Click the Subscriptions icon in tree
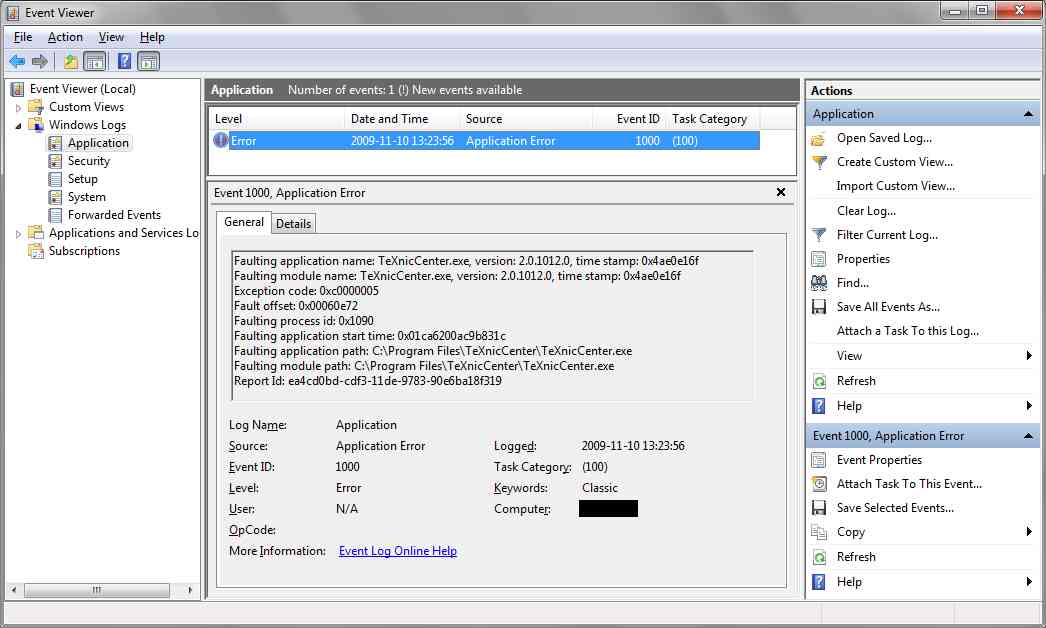 pyautogui.click(x=35, y=251)
